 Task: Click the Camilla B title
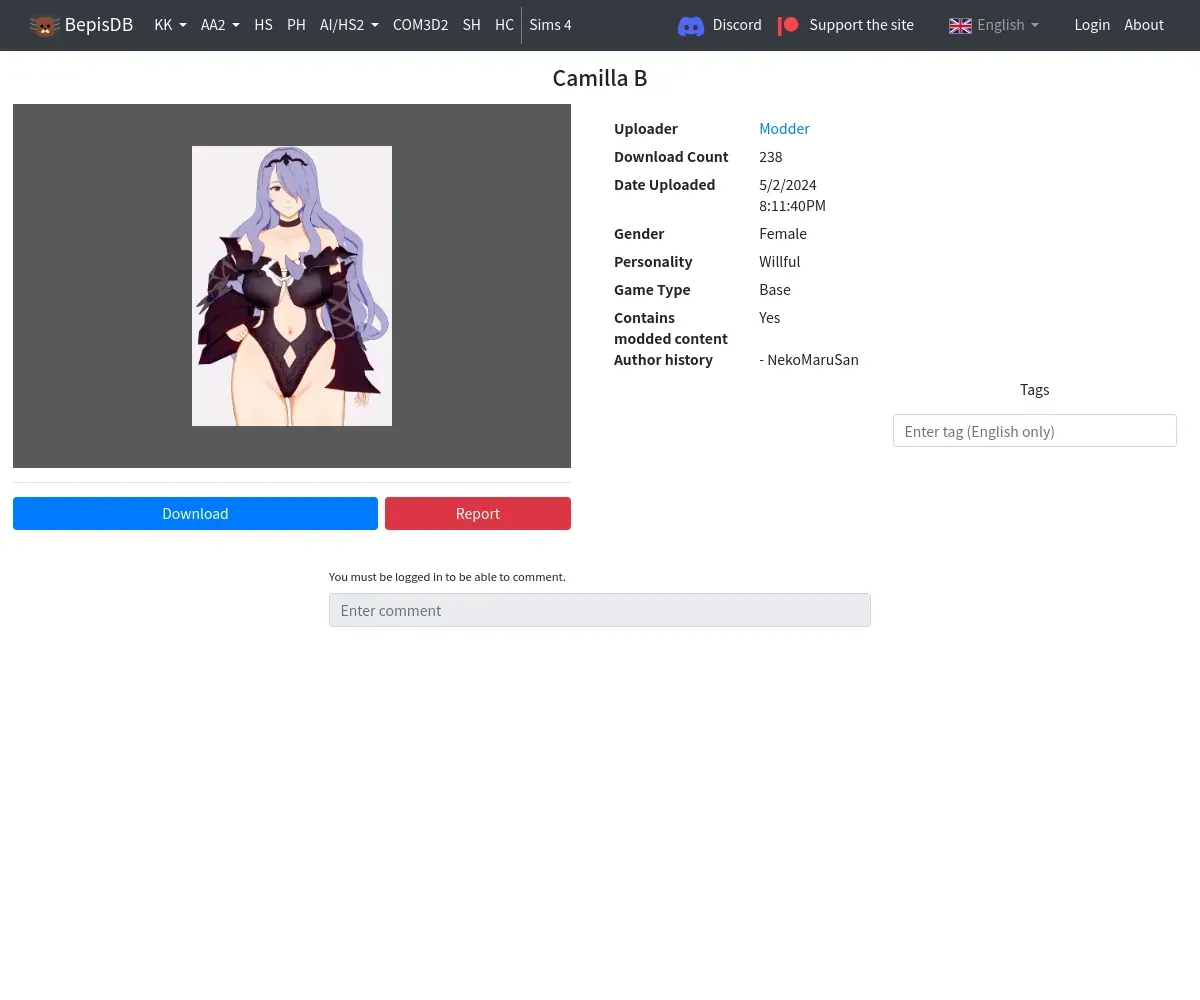(600, 78)
